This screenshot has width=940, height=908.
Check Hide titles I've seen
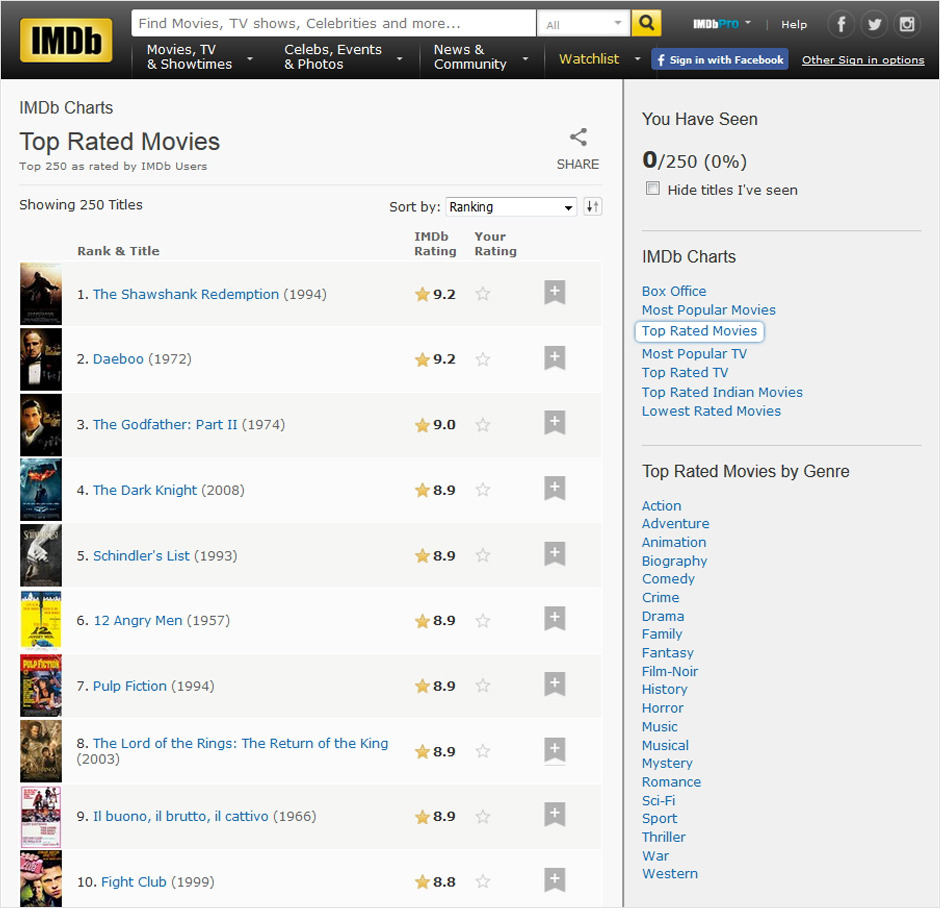653,189
